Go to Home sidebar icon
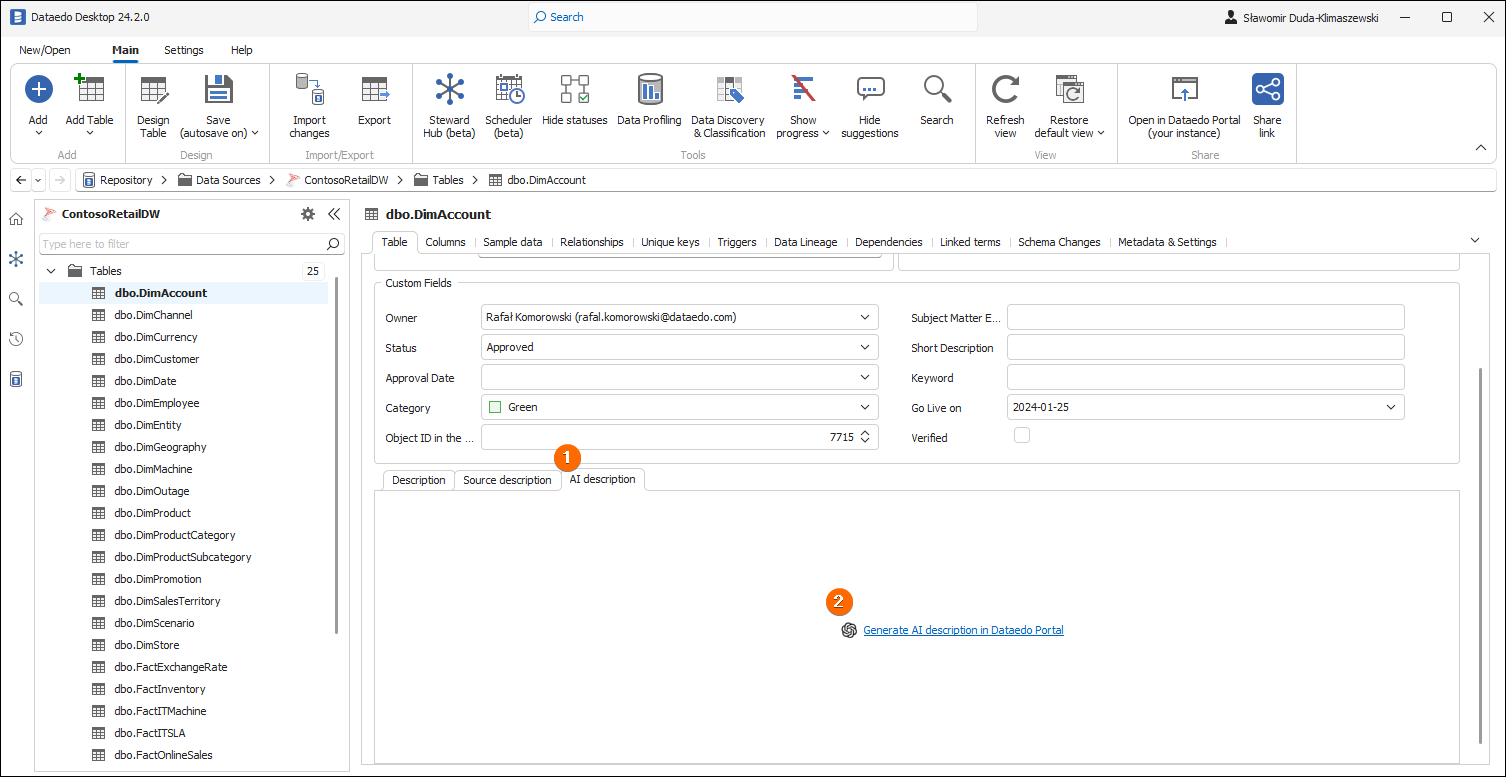The width and height of the screenshot is (1506, 777). pyautogui.click(x=16, y=219)
